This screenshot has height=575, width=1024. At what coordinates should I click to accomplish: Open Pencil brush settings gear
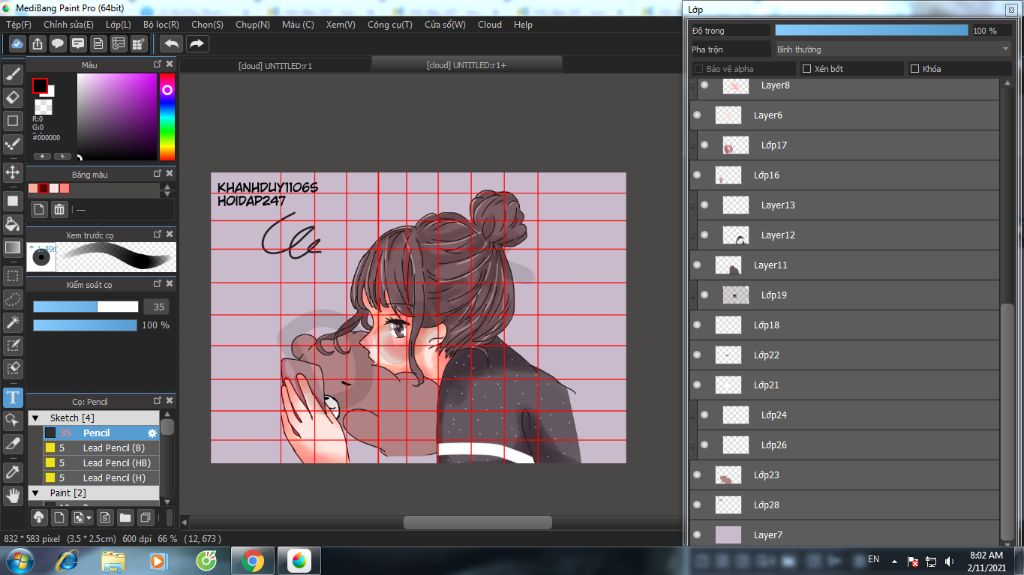click(x=152, y=433)
